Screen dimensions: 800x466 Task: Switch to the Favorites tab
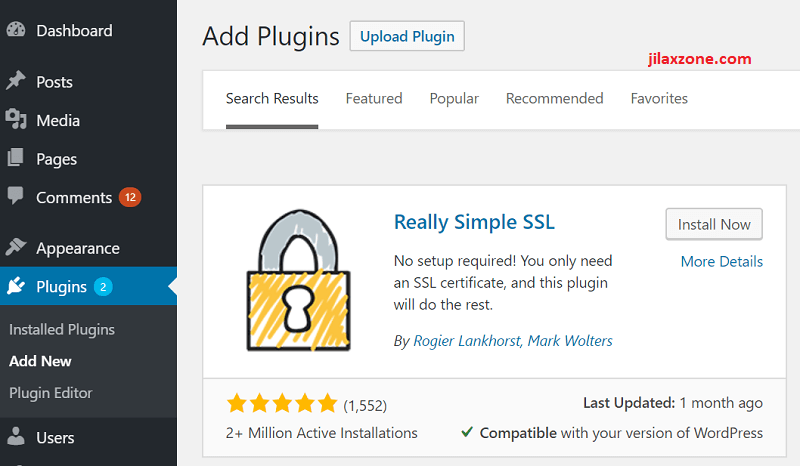pyautogui.click(x=659, y=99)
